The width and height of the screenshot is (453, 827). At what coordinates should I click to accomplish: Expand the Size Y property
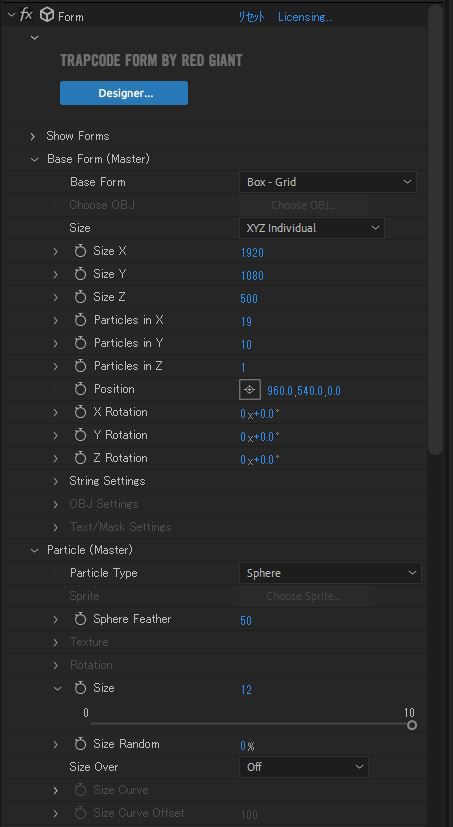56,275
